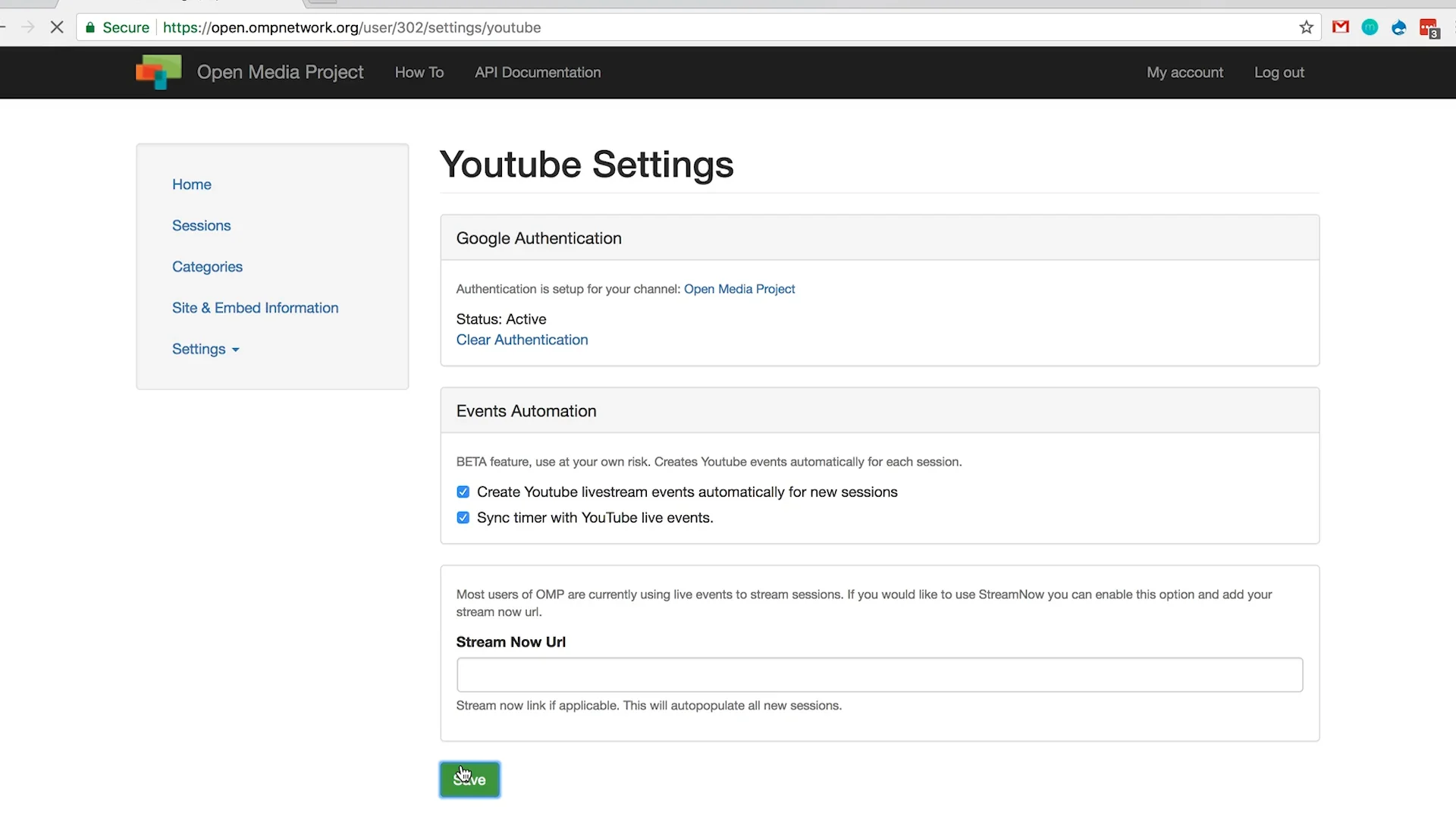Go to API Documentation in navbar

tap(538, 72)
